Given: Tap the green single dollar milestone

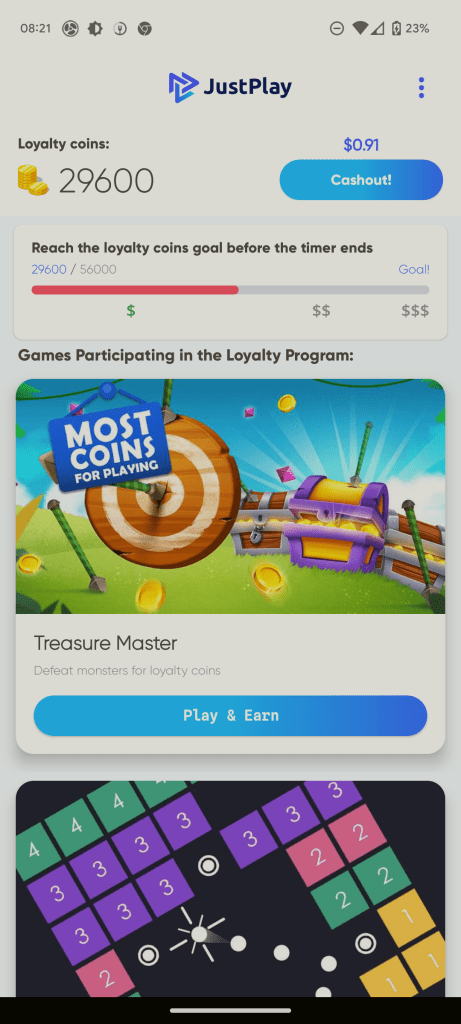Looking at the screenshot, I should click(131, 311).
